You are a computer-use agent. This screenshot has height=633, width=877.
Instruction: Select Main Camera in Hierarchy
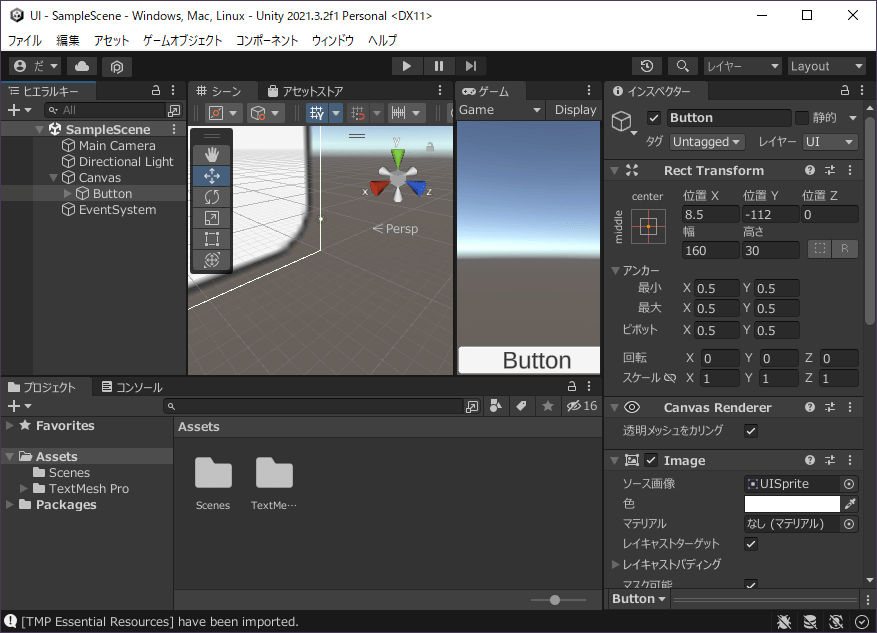point(117,146)
